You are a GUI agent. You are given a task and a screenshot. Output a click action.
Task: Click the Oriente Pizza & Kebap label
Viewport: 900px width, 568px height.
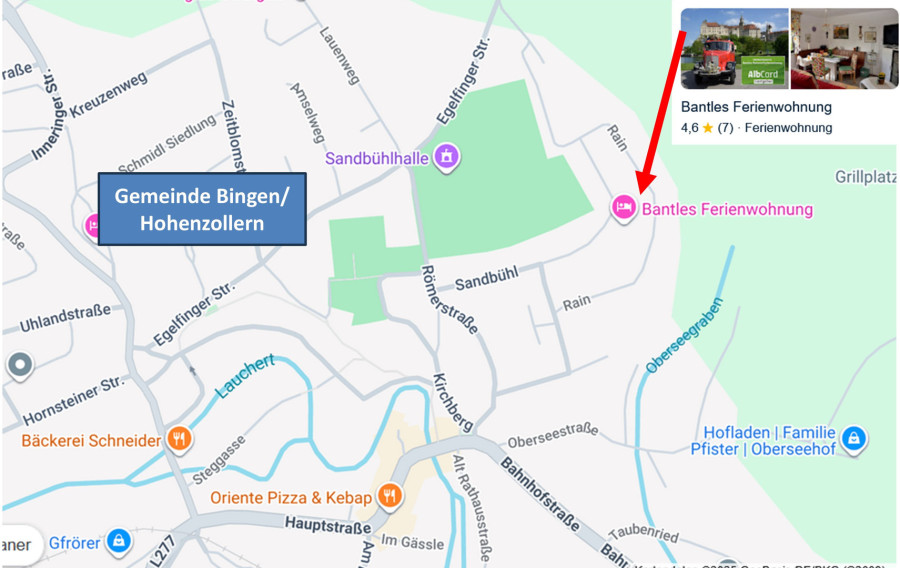pyautogui.click(x=291, y=497)
